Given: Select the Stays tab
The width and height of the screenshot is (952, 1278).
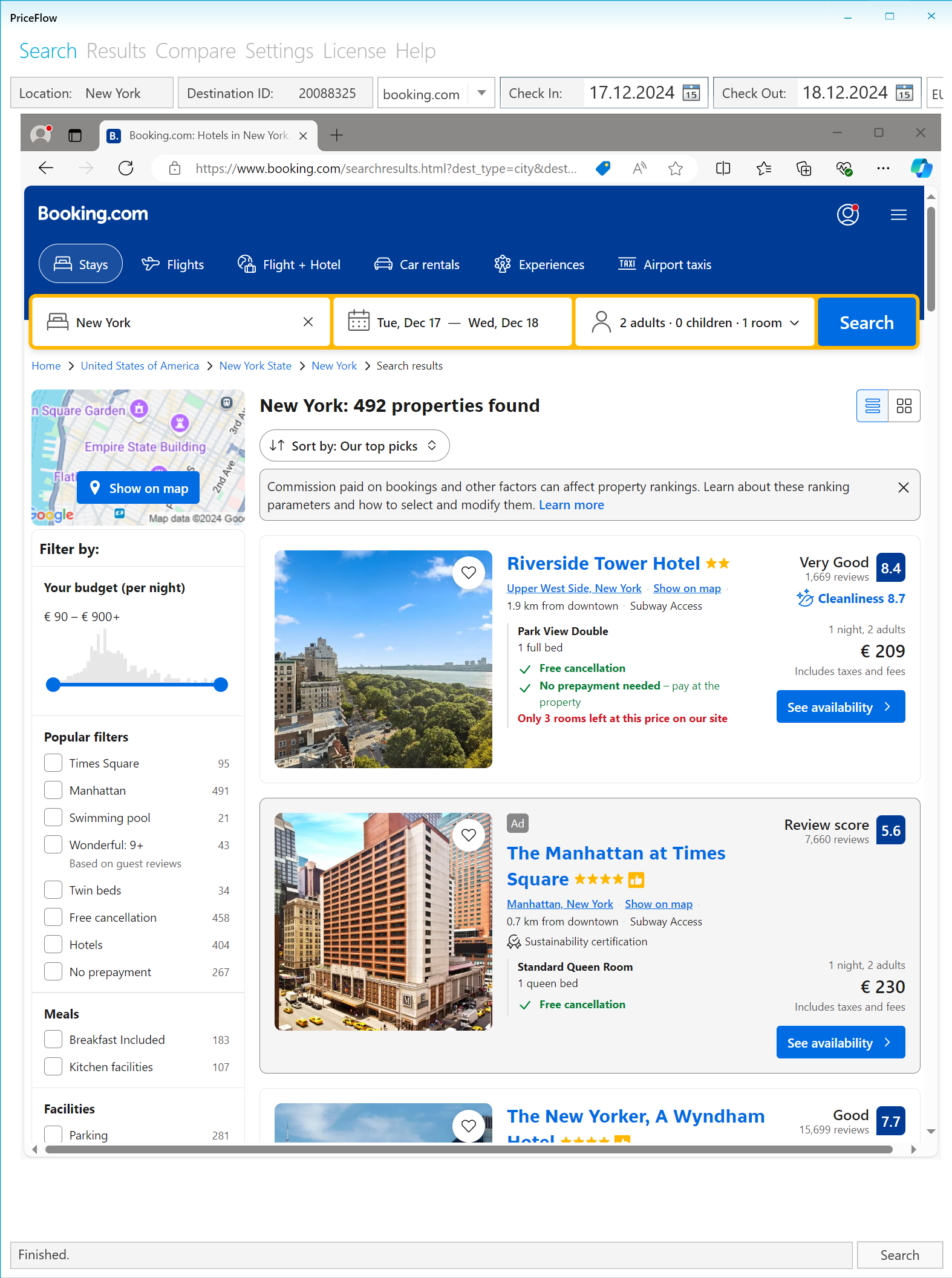Looking at the screenshot, I should click(x=80, y=264).
